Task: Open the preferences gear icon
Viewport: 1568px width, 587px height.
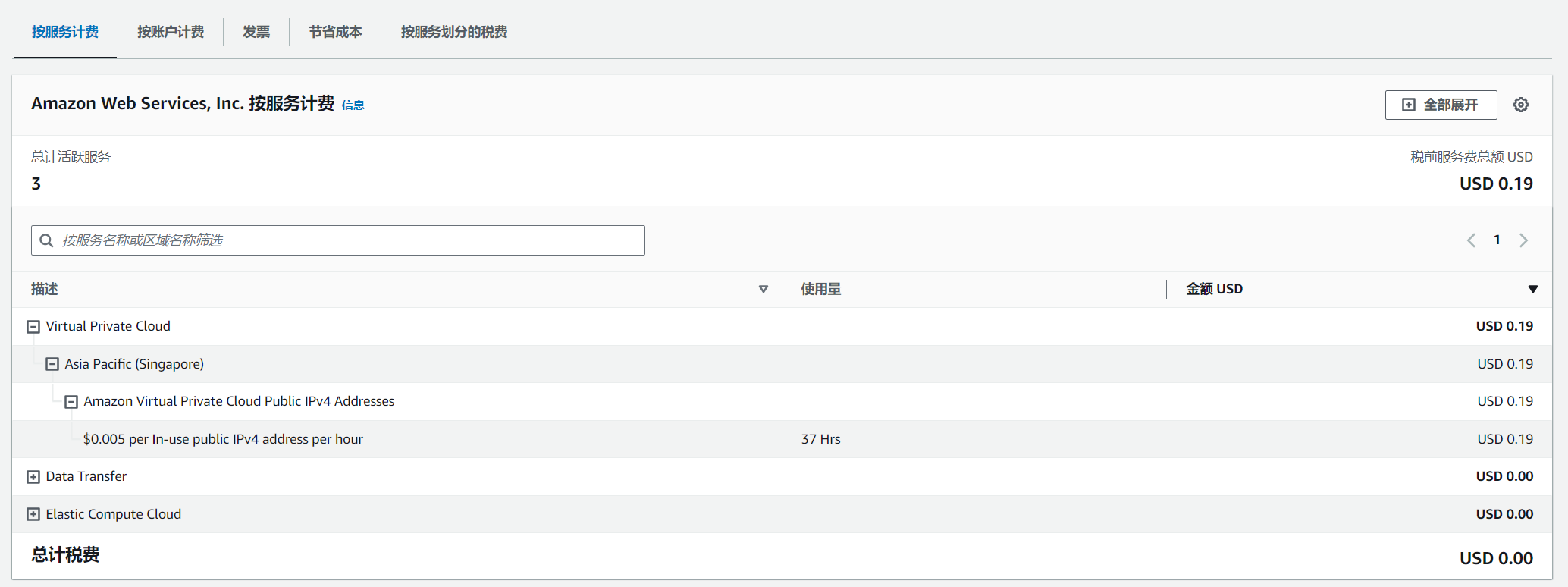Action: [1520, 105]
